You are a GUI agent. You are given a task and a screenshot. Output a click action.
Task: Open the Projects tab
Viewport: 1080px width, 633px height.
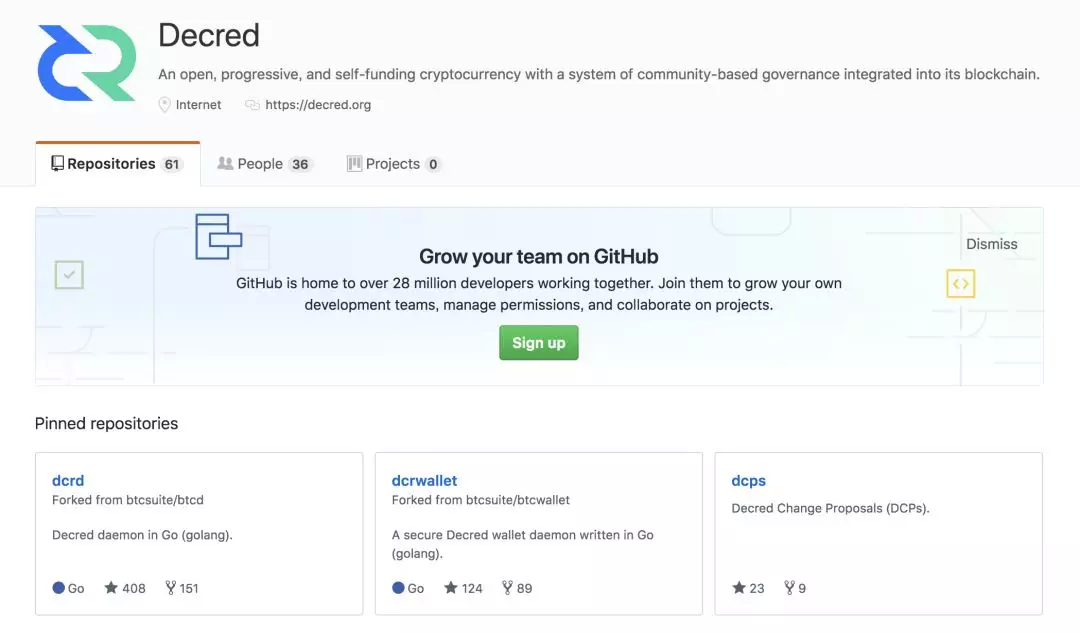click(x=394, y=164)
